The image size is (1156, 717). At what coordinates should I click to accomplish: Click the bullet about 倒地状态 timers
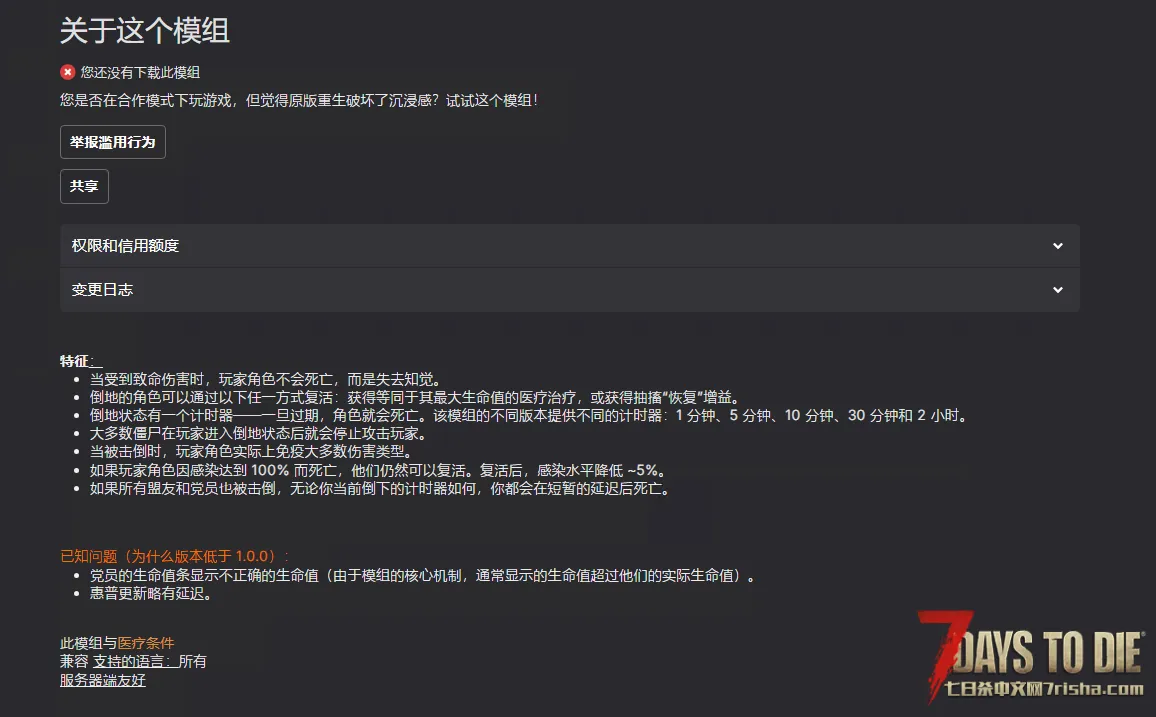coord(528,416)
